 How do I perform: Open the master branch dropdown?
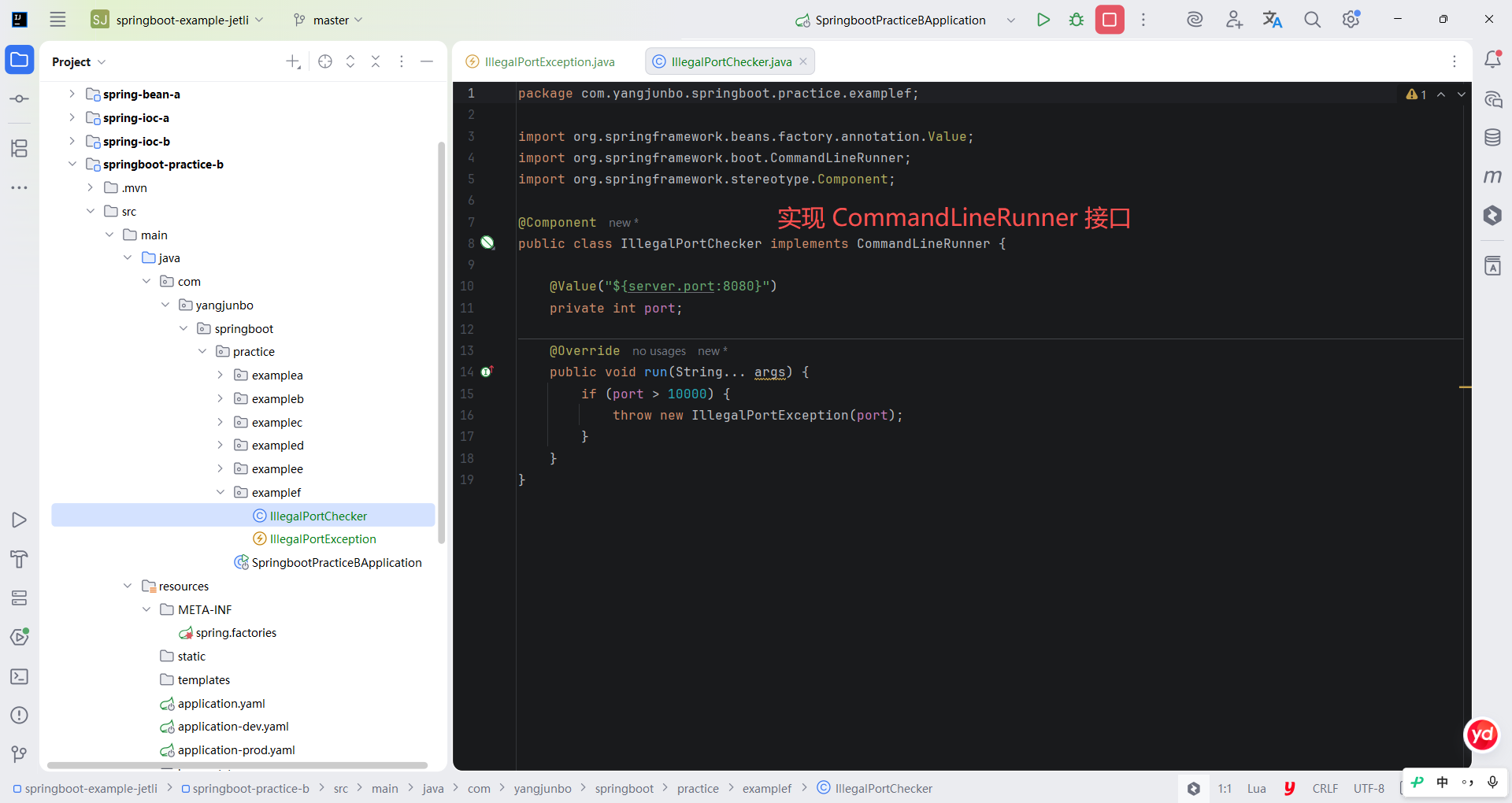point(328,20)
